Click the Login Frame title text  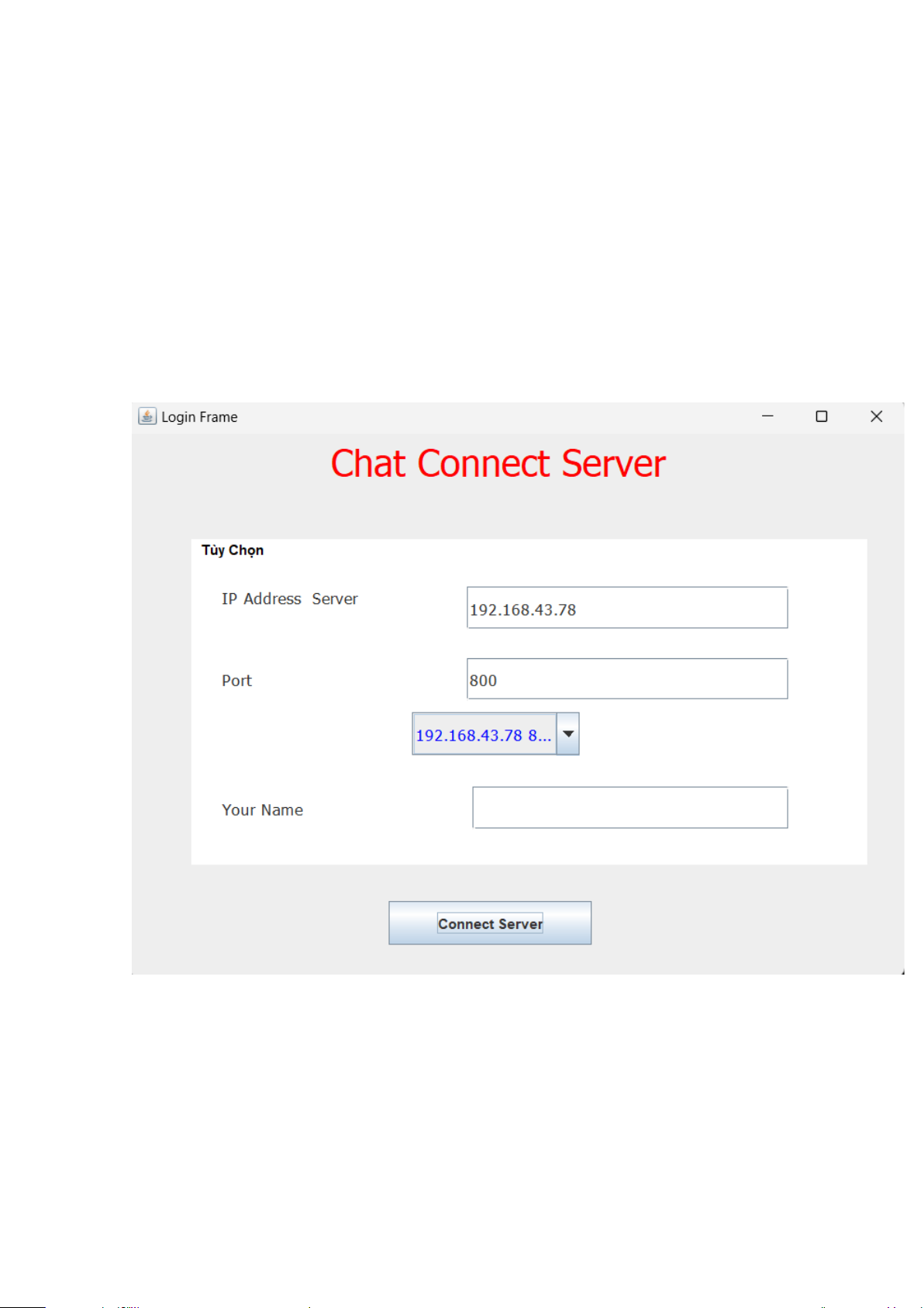click(x=199, y=417)
